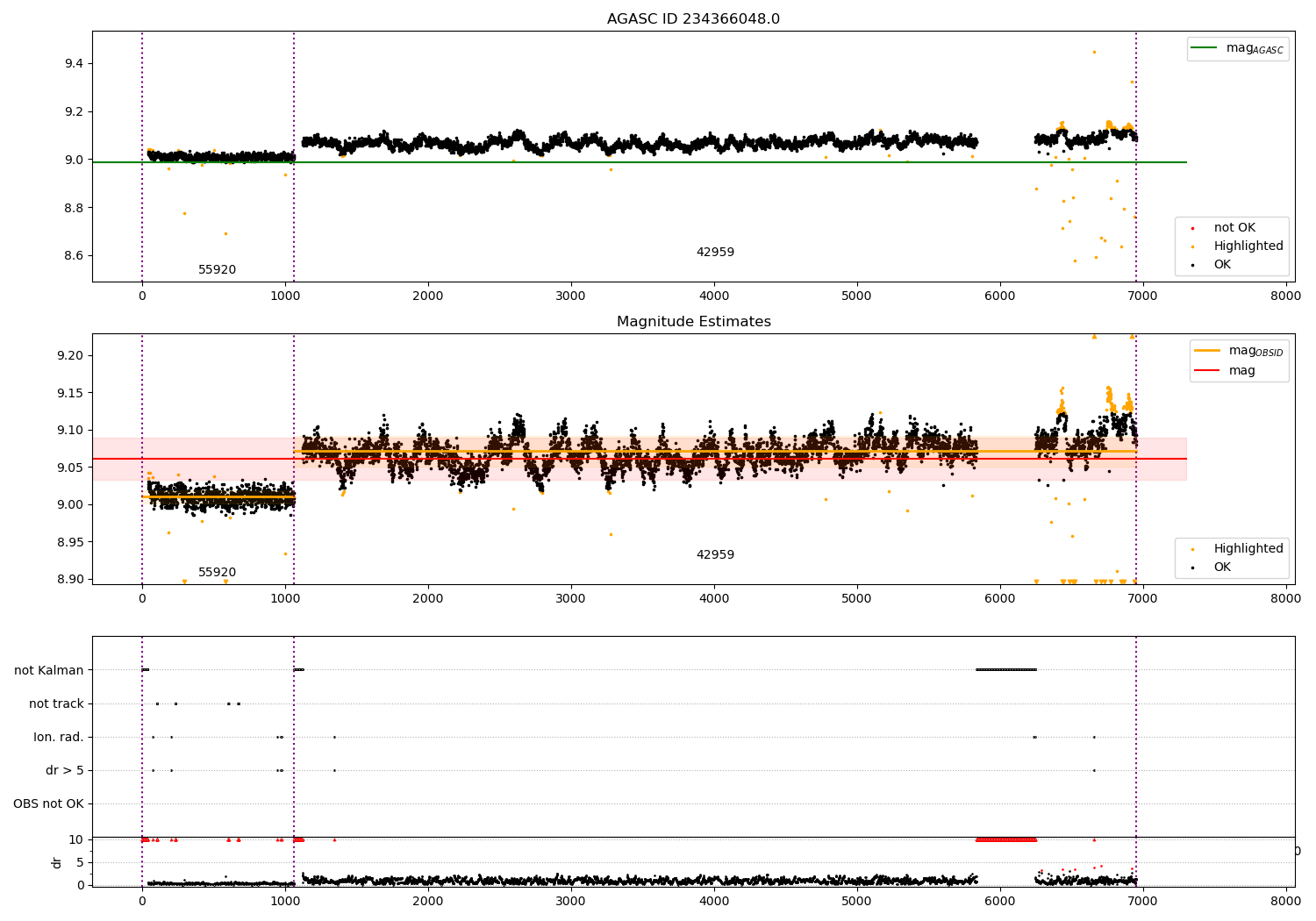Click the 9.2 tick on top plot

[73, 112]
